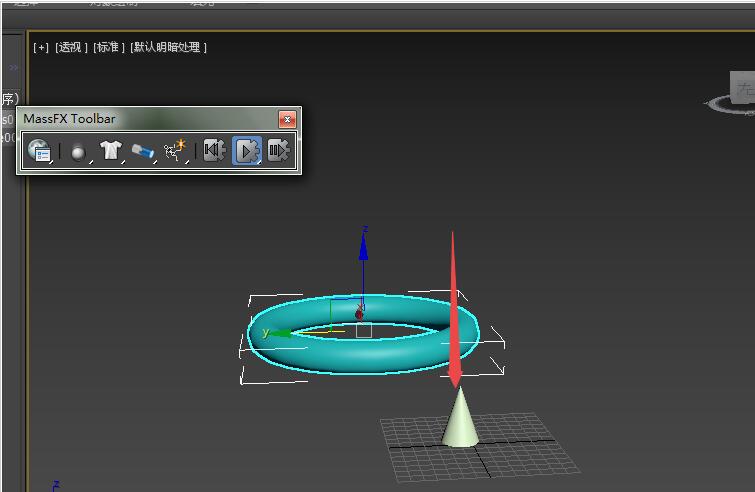
Task: Create ragdoll using the skeleton icon
Action: (175, 151)
